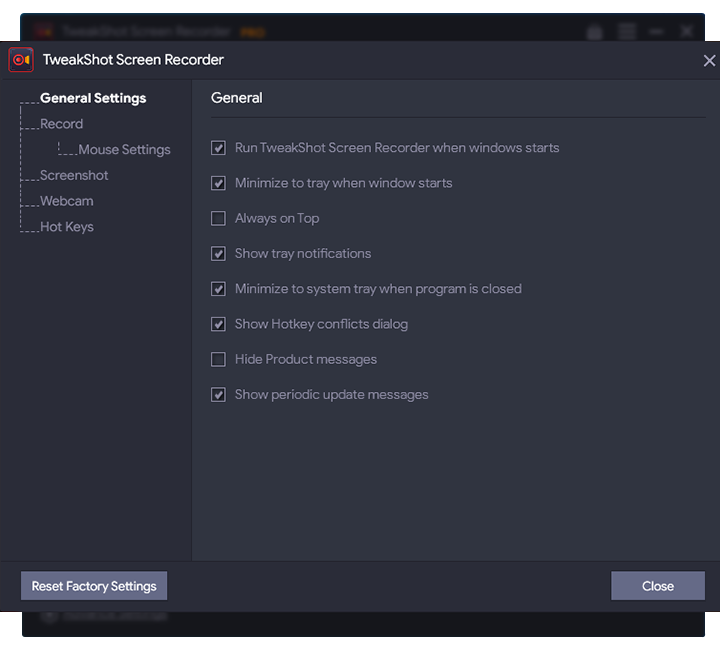The image size is (720, 659).
Task: Uncheck Minimize to system tray when closed
Action: click(218, 289)
